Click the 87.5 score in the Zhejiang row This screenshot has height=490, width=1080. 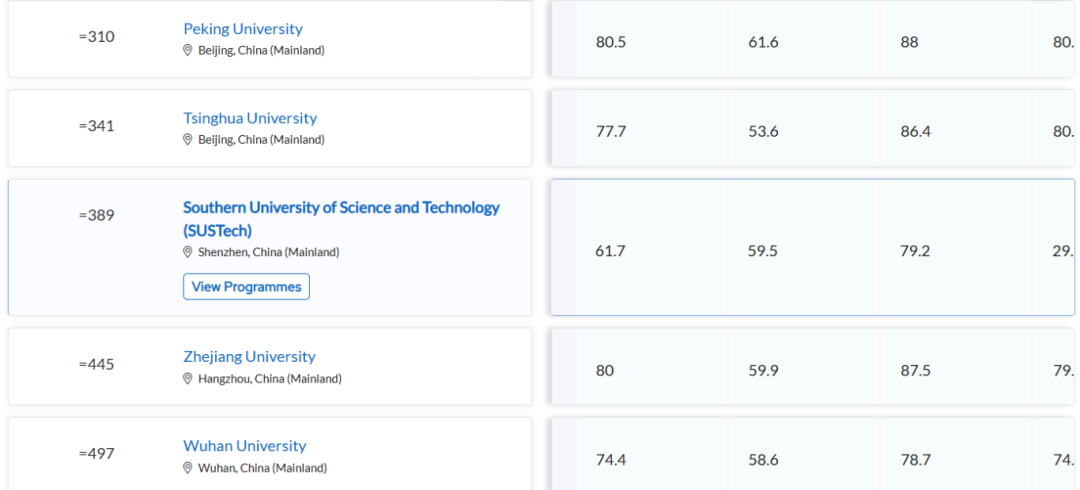[x=915, y=371]
